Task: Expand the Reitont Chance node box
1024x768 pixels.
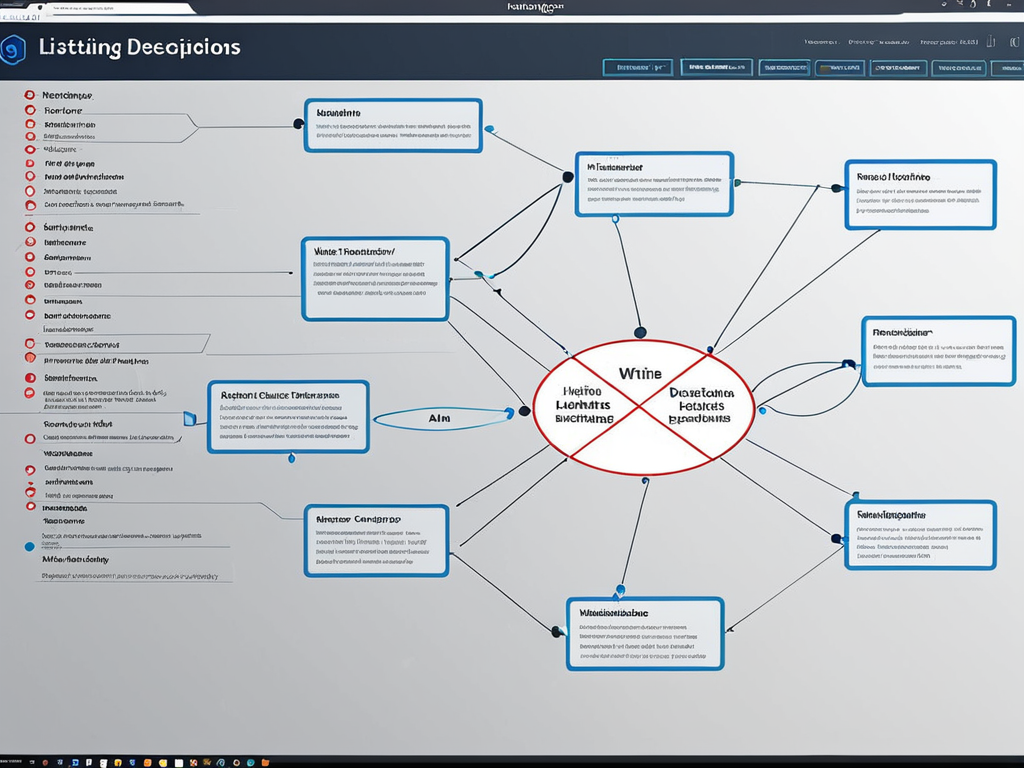Action: [288, 416]
